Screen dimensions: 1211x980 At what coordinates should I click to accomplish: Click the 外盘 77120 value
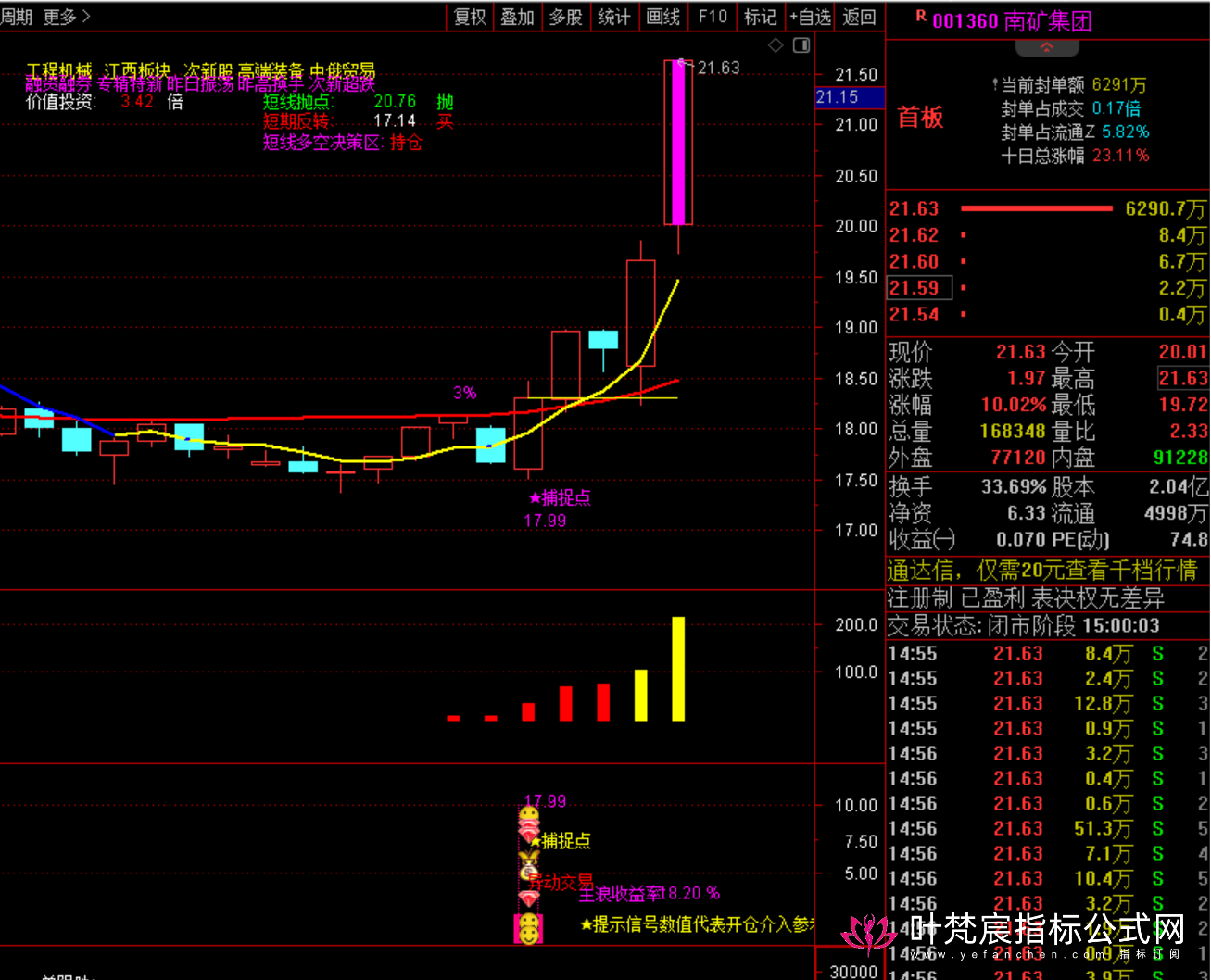point(1019,458)
